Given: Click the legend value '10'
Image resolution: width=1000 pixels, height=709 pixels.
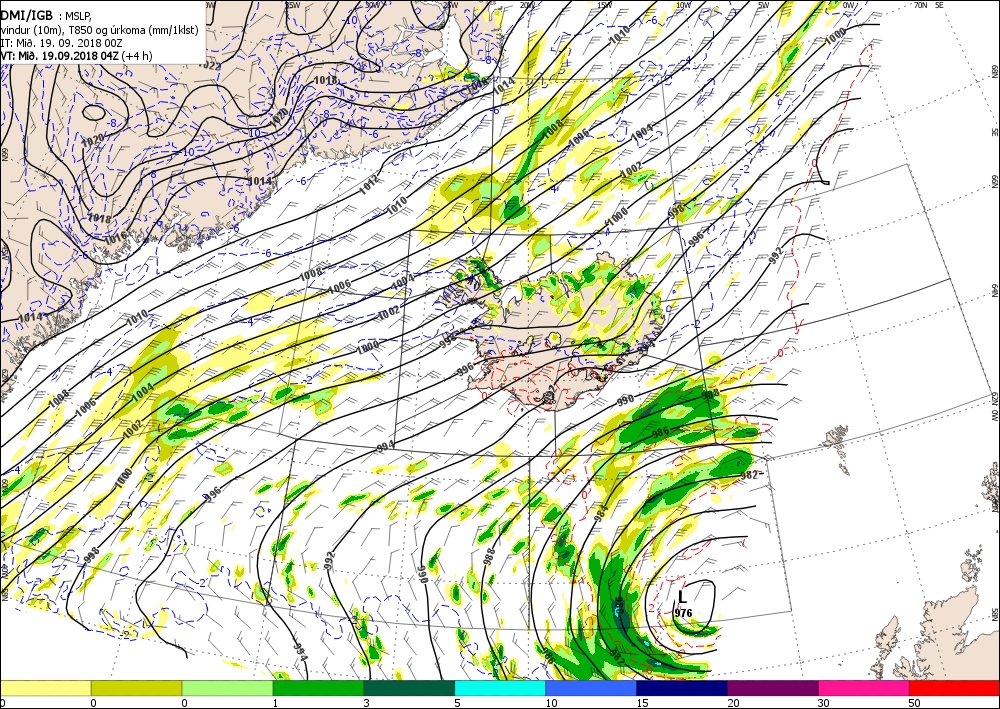Looking at the screenshot, I should point(551,703).
